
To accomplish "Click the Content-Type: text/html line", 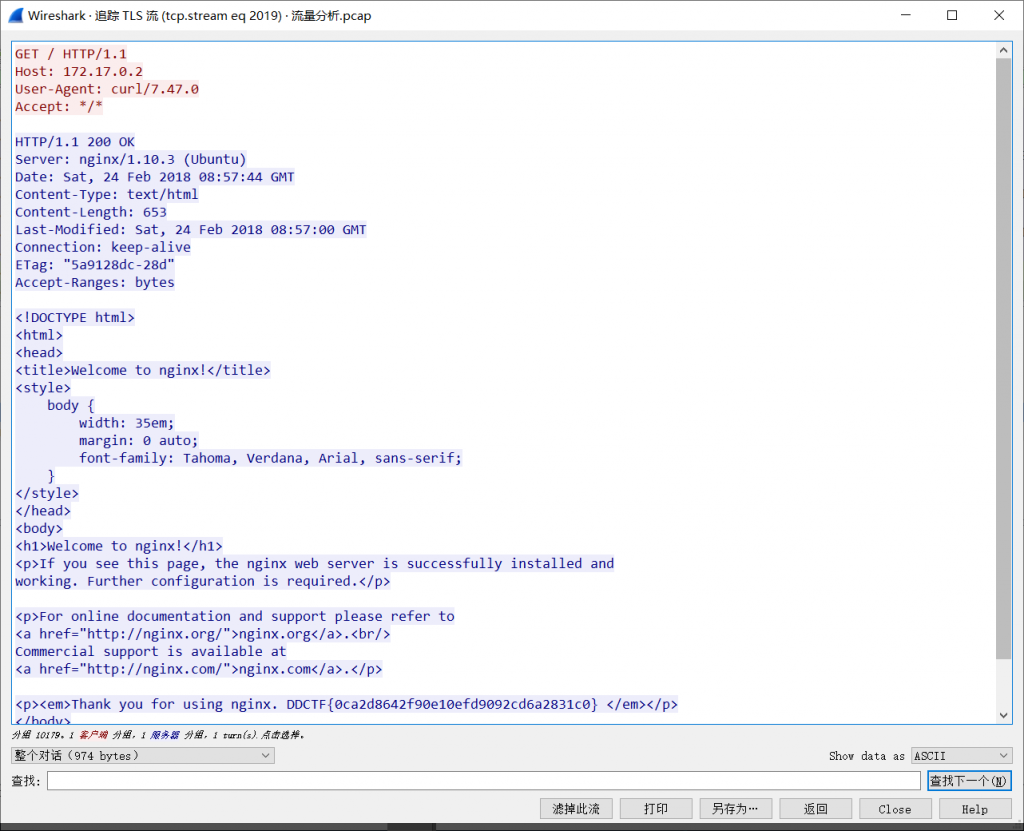I will (107, 195).
